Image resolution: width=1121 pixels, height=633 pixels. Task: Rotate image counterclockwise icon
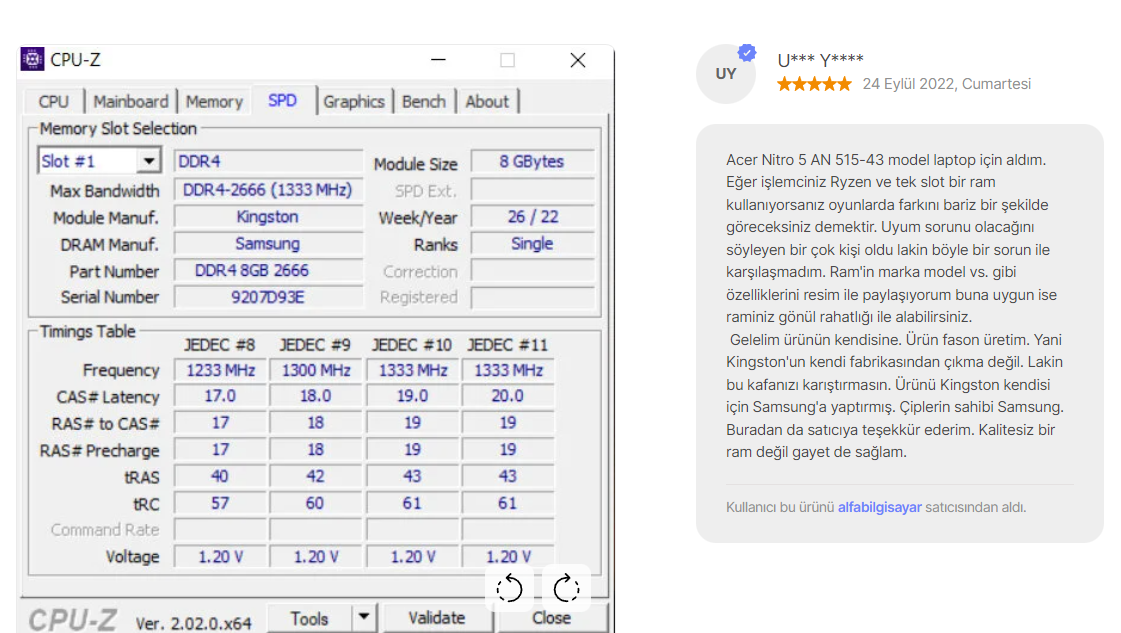[x=509, y=588]
